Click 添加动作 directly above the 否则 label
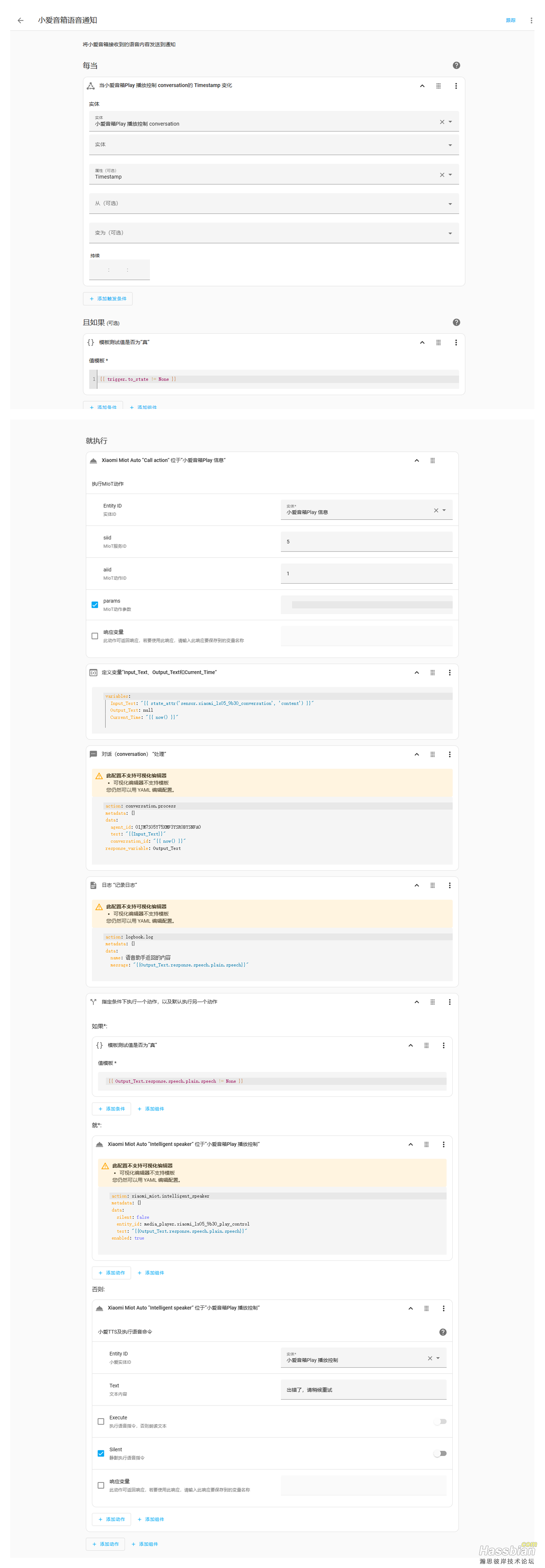 coord(111,1272)
